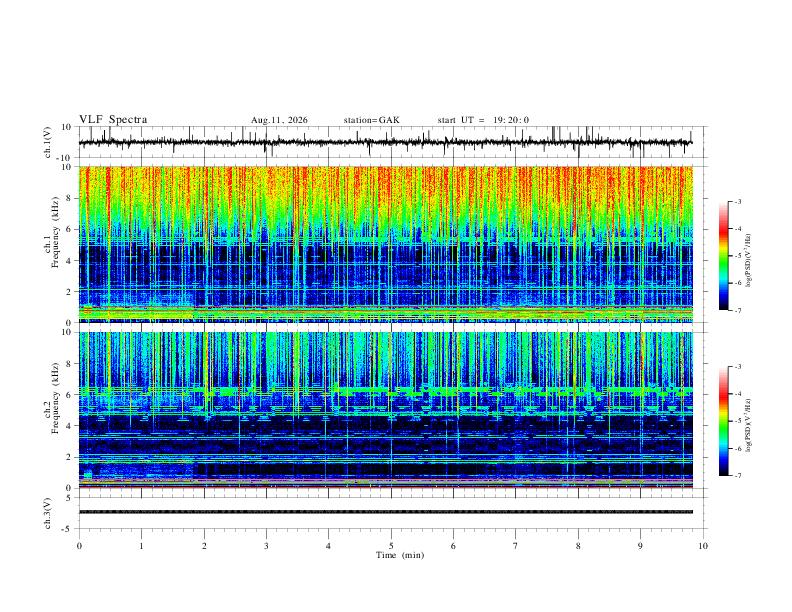Click the start UT 19:20:0 label
The width and height of the screenshot is (792, 612).
pyautogui.click(x=483, y=120)
